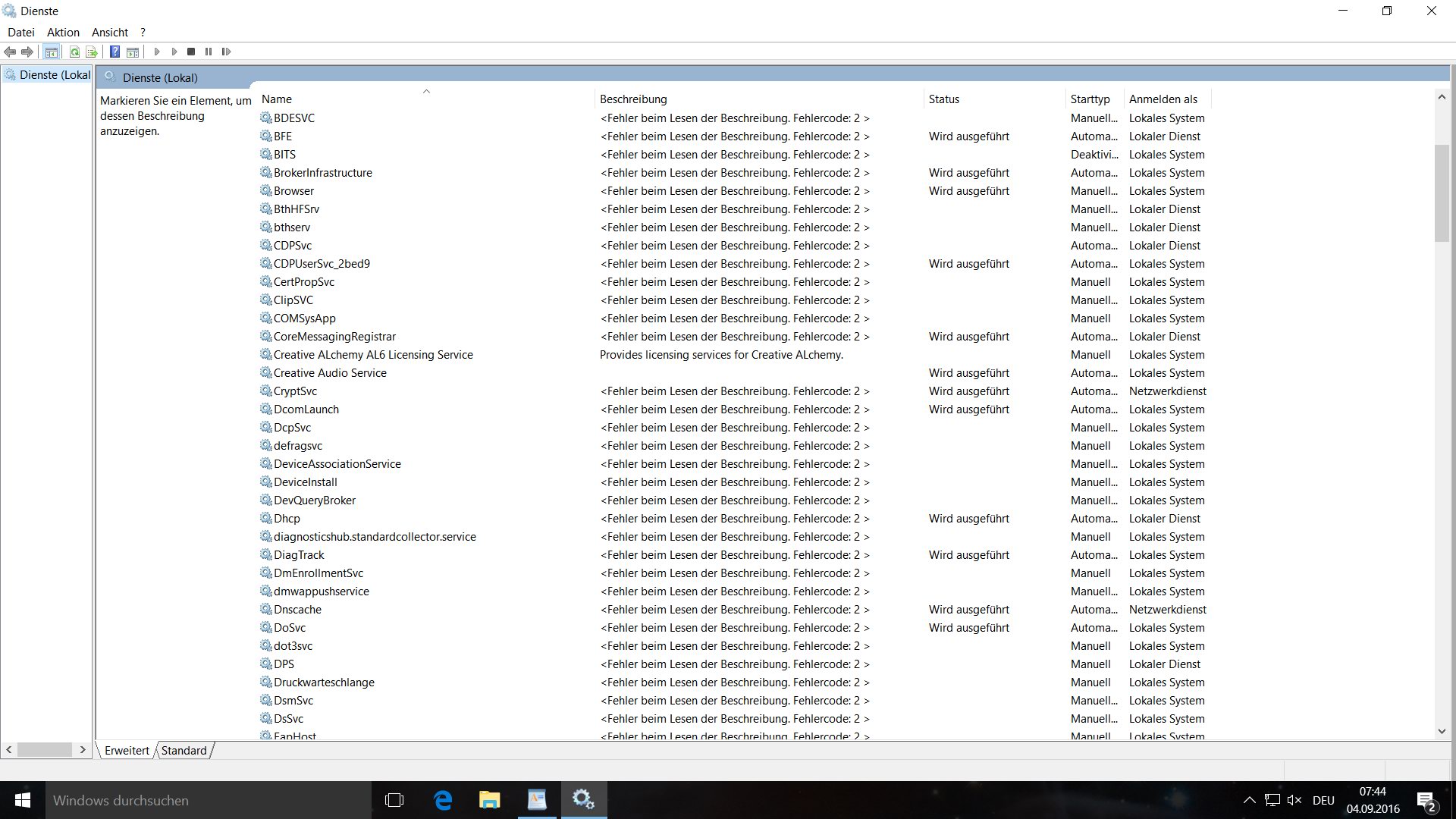Click the Starttyp column header
This screenshot has height=819, width=1456.
1090,99
